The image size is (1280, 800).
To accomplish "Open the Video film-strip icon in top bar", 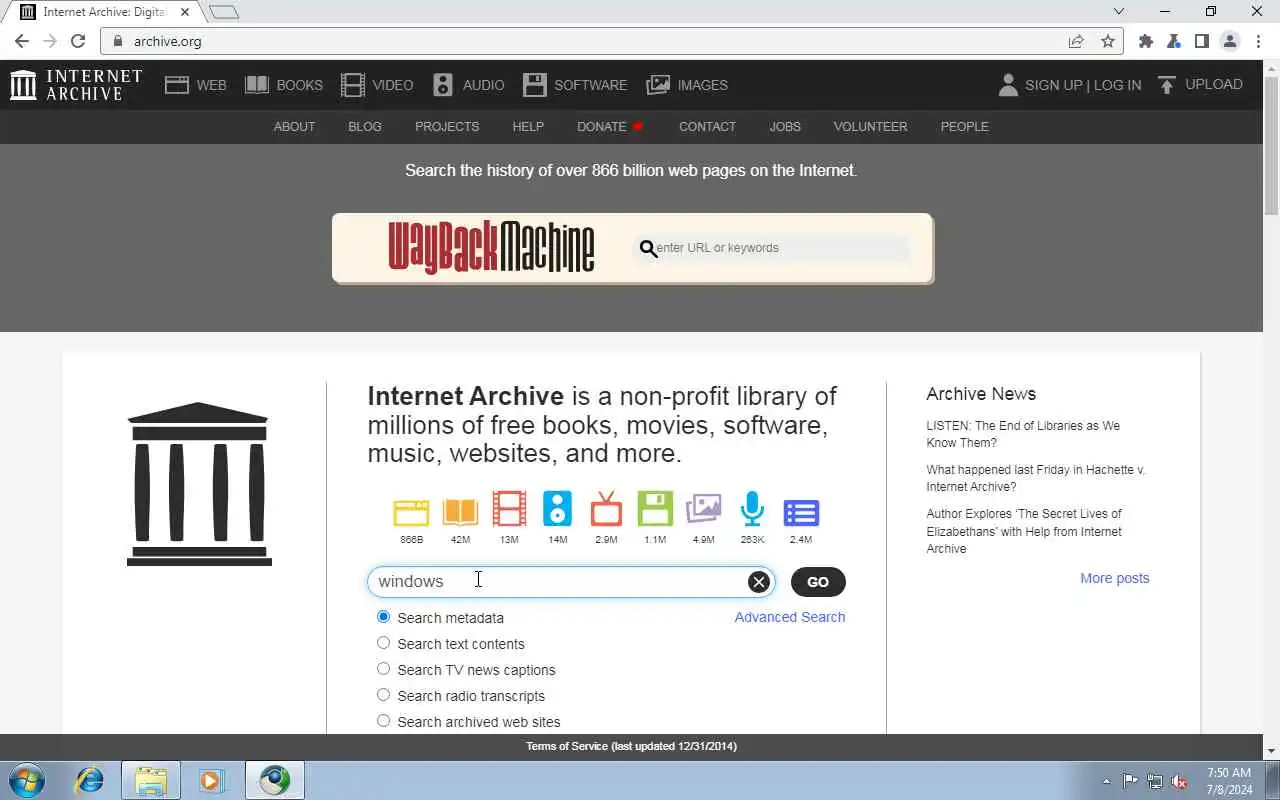I will [352, 85].
